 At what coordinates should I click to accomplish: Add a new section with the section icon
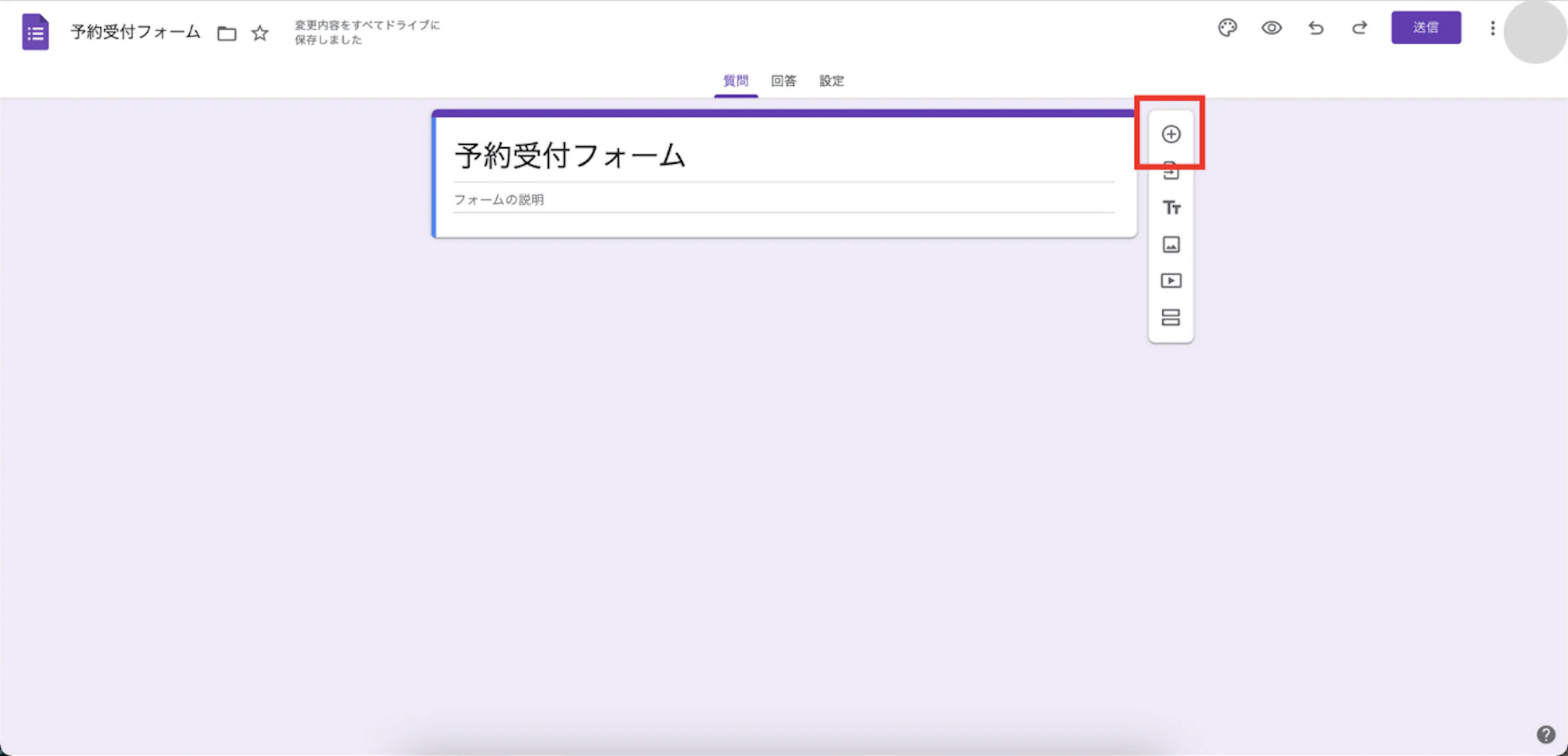click(x=1171, y=317)
